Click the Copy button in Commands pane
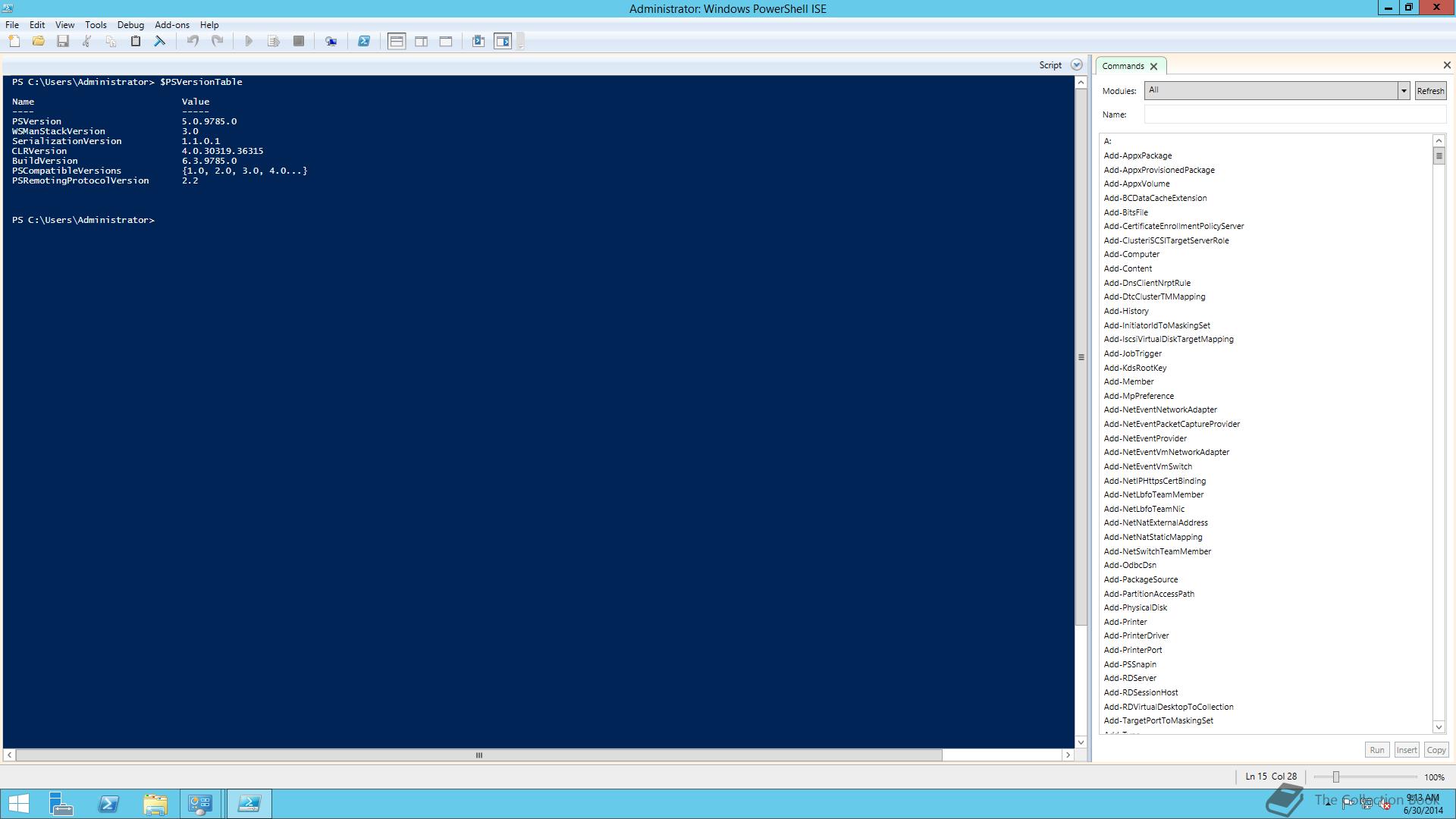 click(x=1436, y=750)
